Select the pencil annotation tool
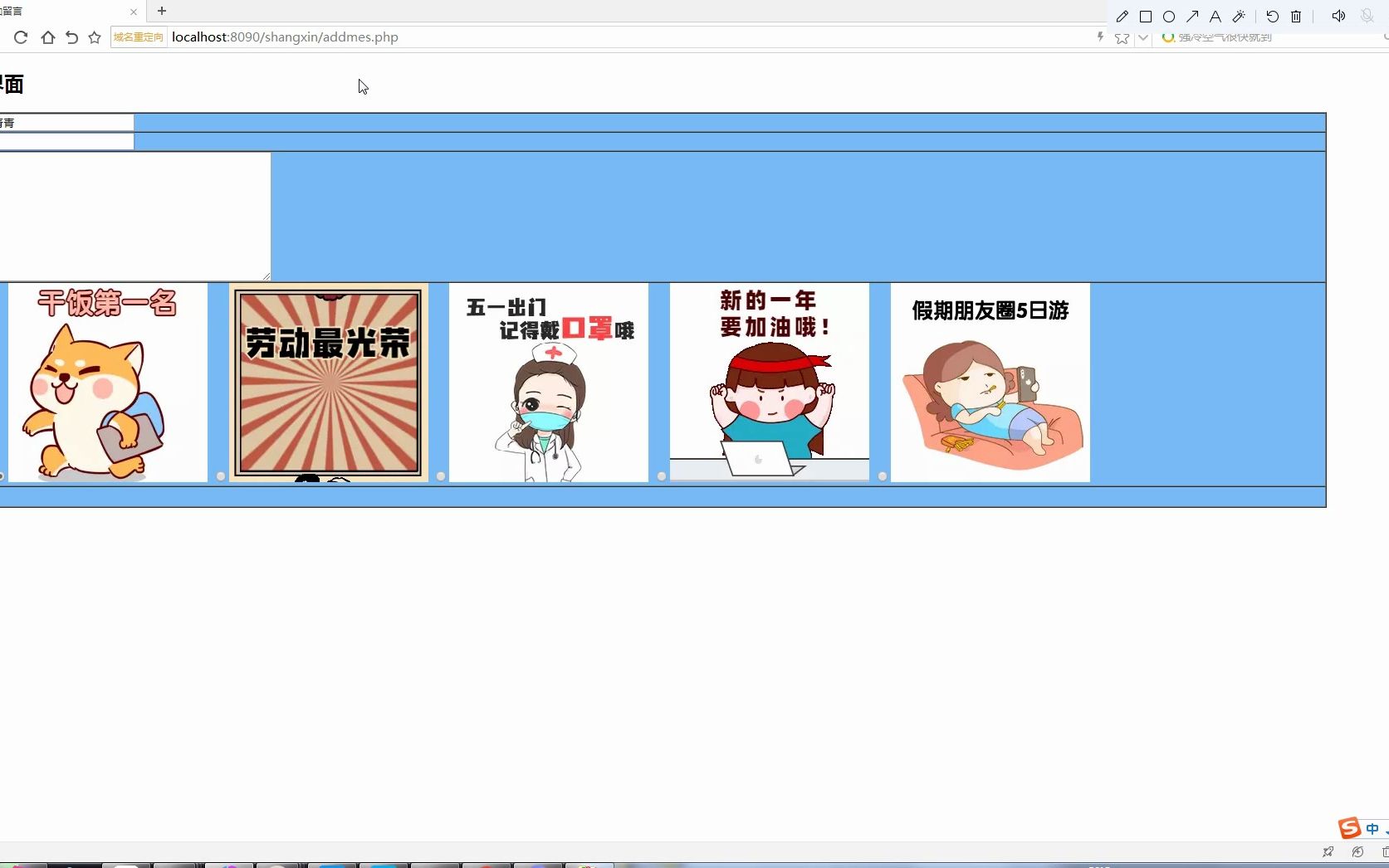 pos(1122,17)
